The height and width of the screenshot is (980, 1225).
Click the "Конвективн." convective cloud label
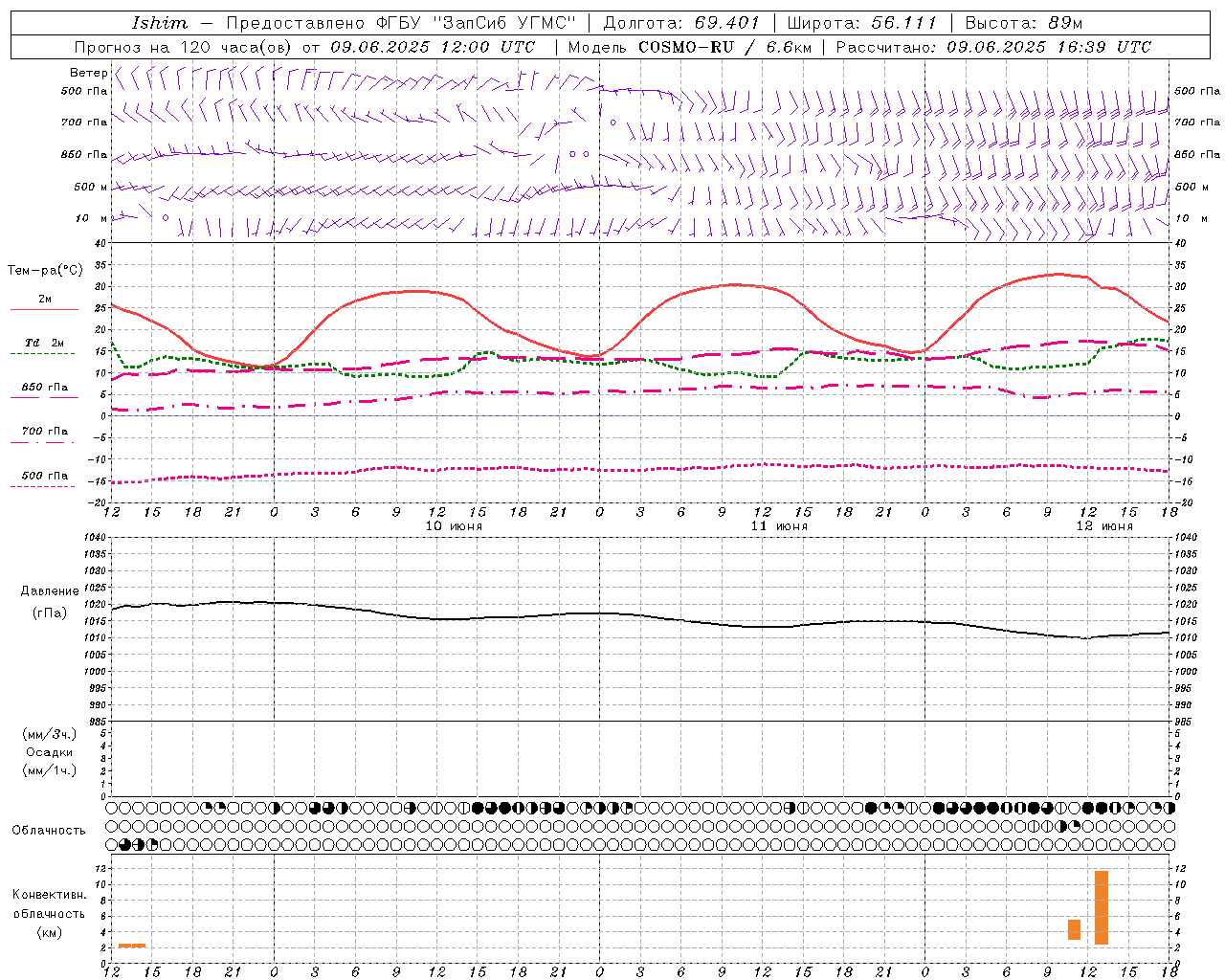50,895
